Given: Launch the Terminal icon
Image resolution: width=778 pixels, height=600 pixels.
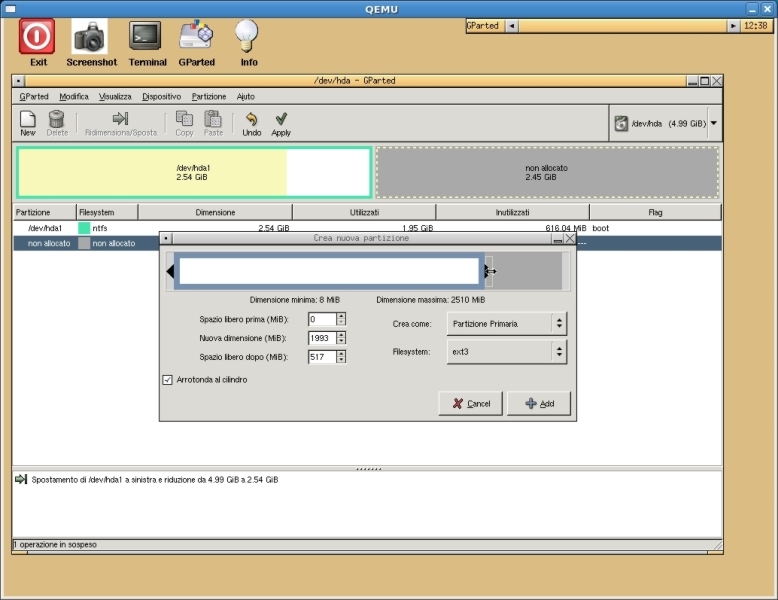Looking at the screenshot, I should click(x=145, y=36).
